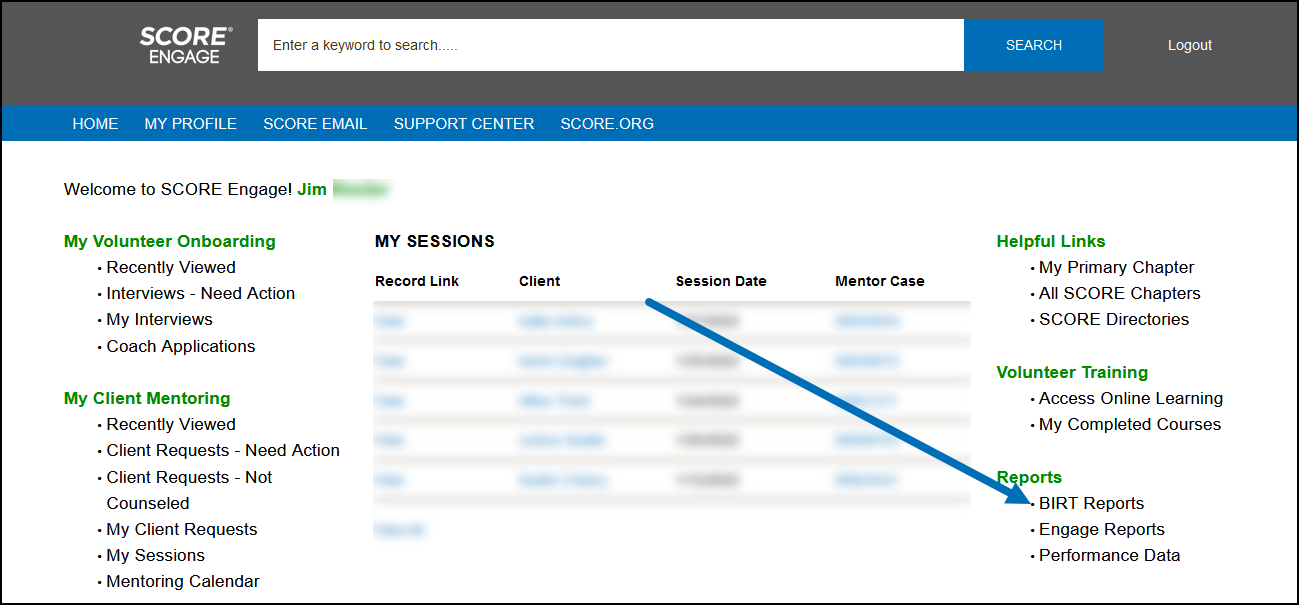Open the All SCORE Chapters link
The height and width of the screenshot is (605, 1299).
(x=1120, y=293)
